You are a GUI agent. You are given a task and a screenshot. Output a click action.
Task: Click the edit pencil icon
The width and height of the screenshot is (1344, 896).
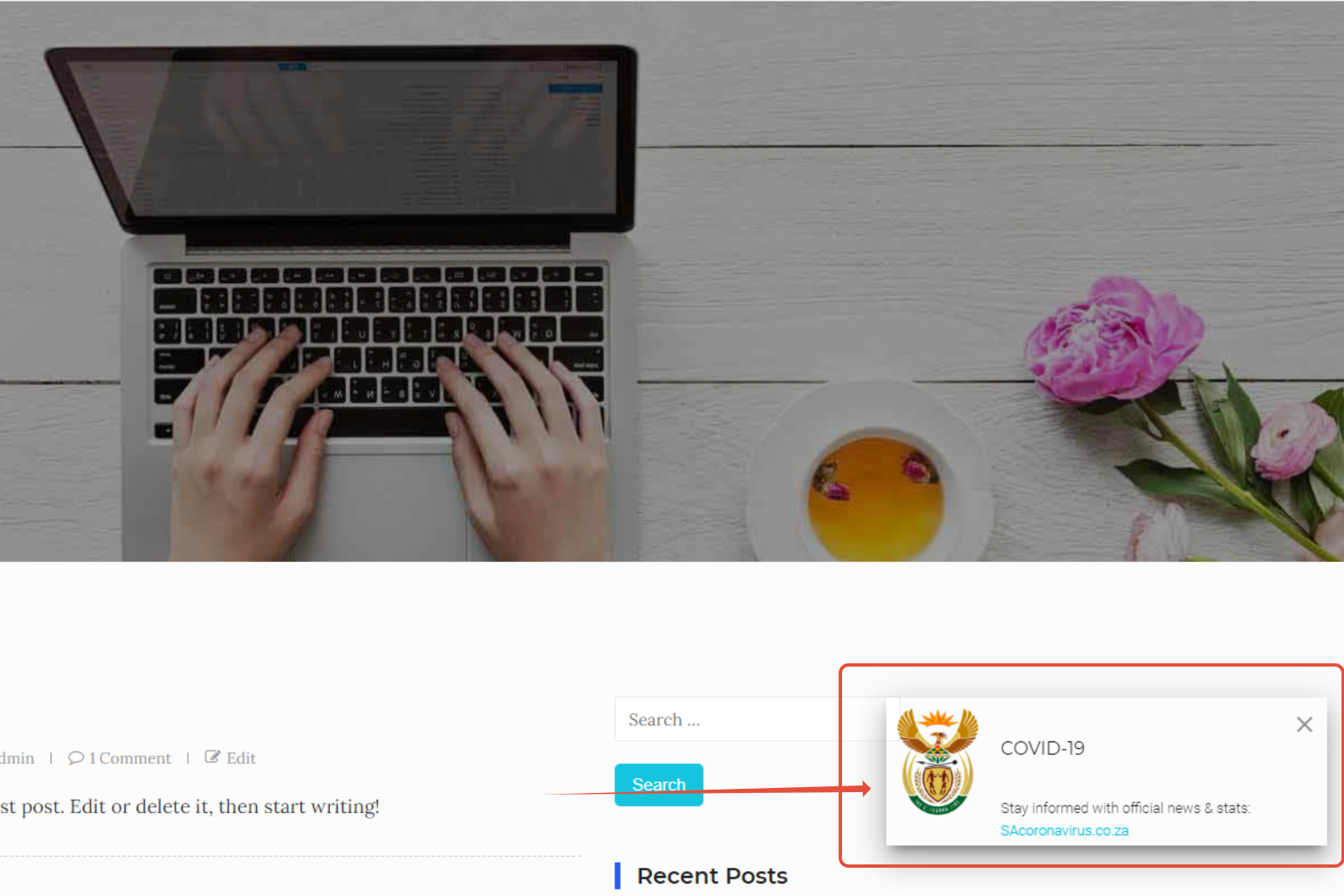pos(213,757)
